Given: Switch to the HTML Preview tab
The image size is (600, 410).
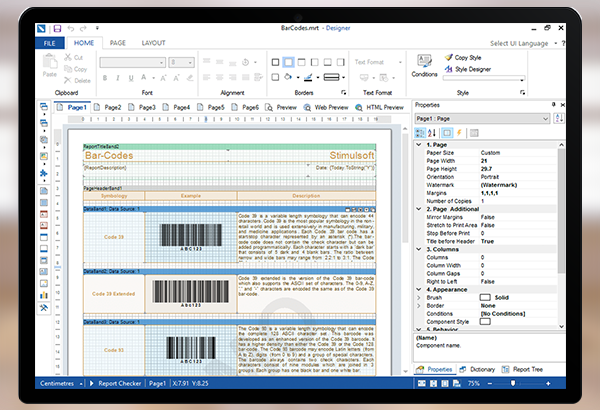Looking at the screenshot, I should point(379,108).
